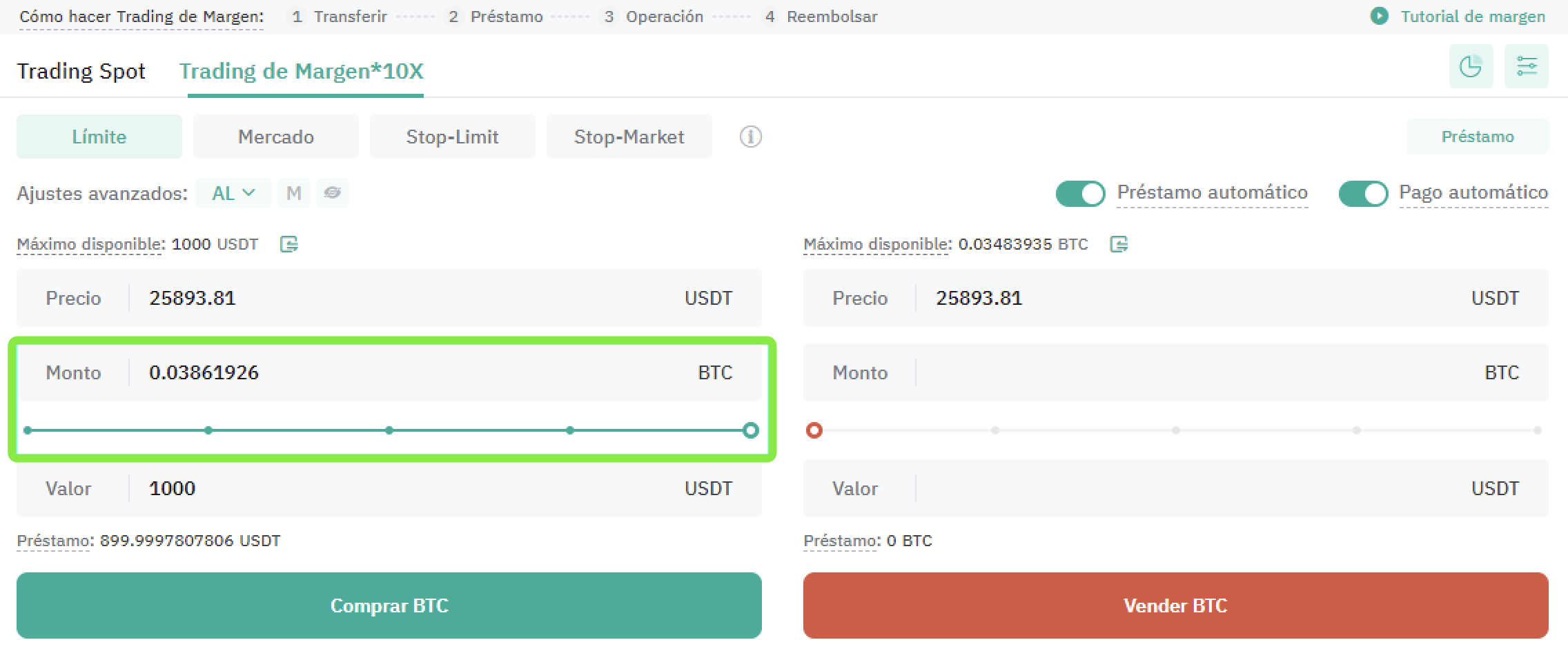Click the sell slider's red start handle

(x=814, y=430)
